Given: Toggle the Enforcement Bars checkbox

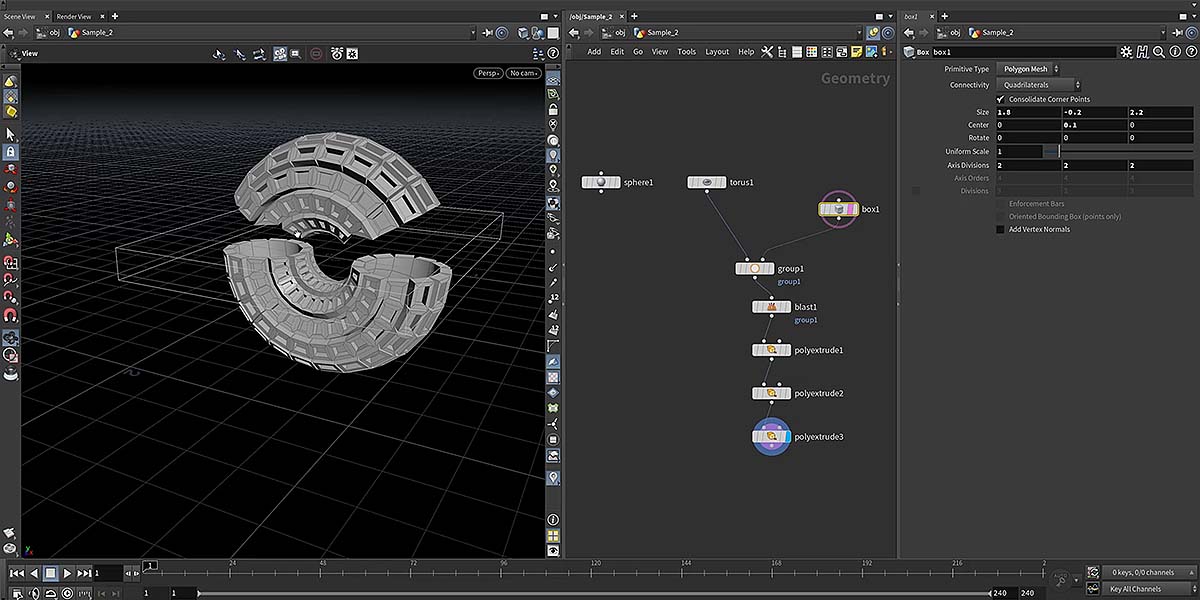Looking at the screenshot, I should pos(1000,203).
